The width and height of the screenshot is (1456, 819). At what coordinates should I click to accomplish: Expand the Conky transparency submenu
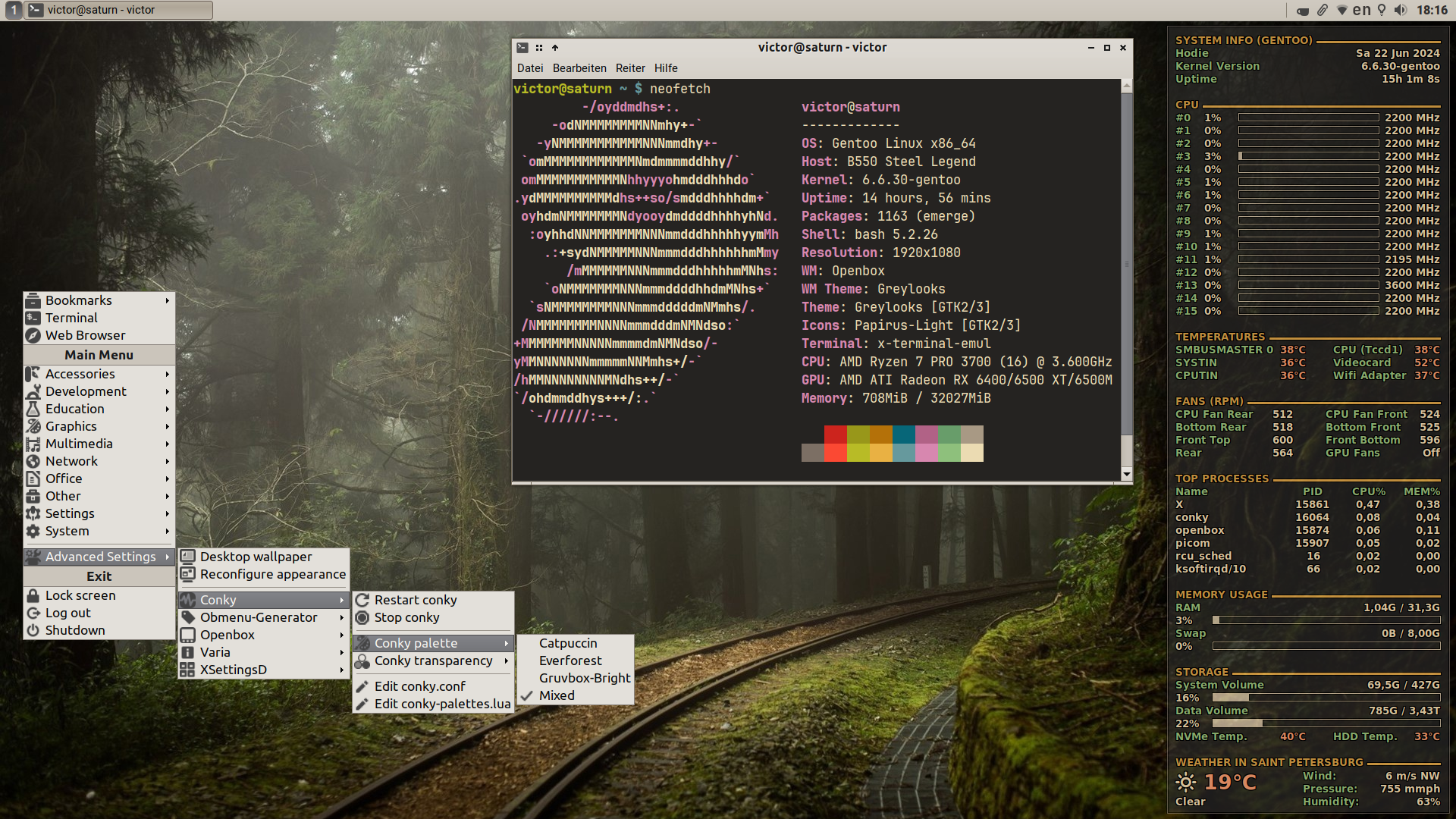[434, 661]
